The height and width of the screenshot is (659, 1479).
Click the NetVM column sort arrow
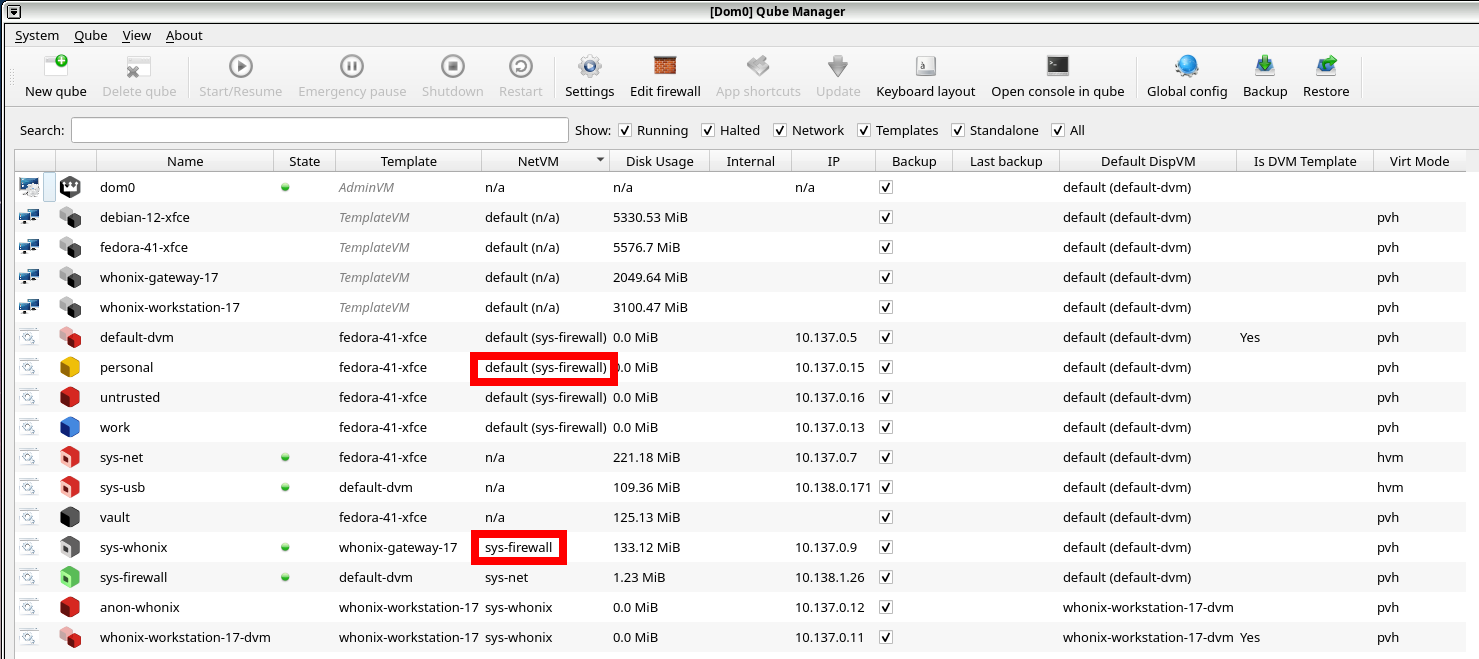(600, 161)
